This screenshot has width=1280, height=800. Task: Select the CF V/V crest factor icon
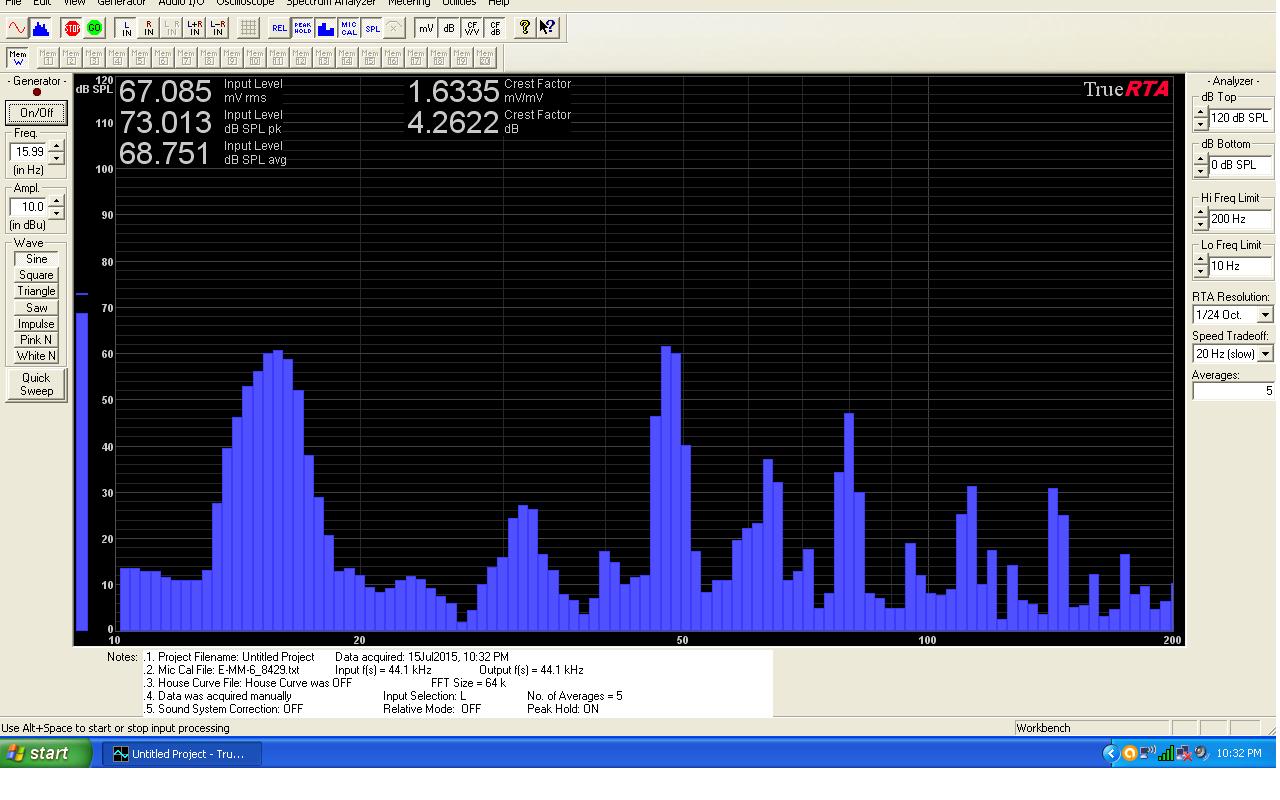tap(472, 28)
